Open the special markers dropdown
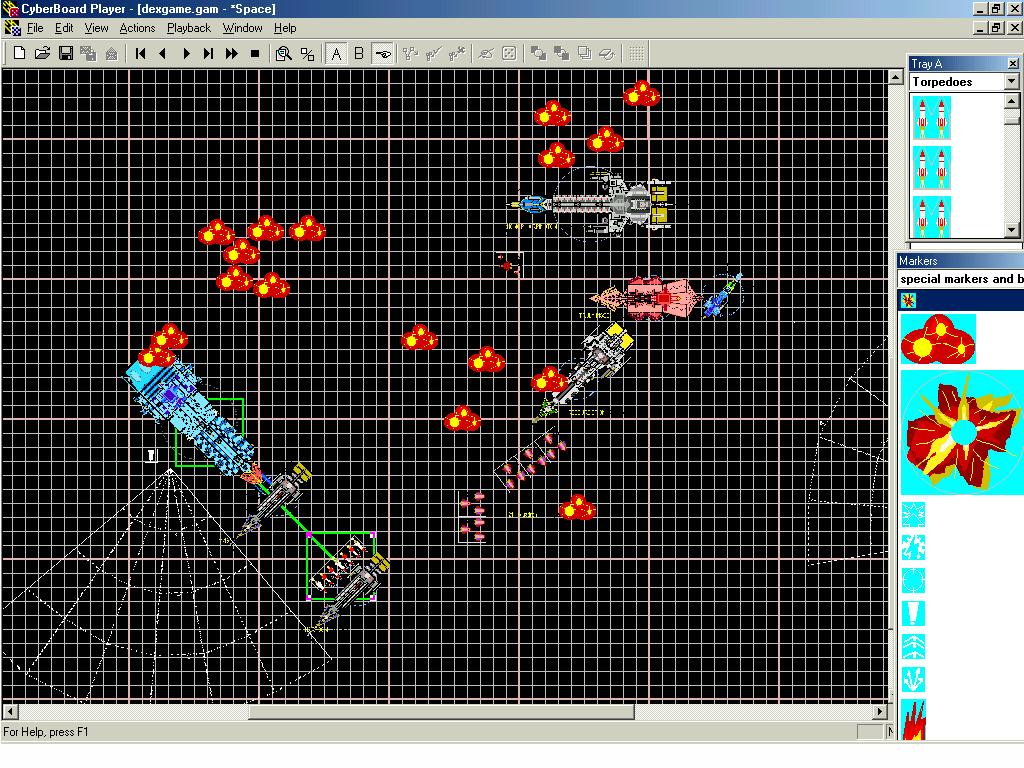Viewport: 1024px width, 768px height. click(960, 279)
